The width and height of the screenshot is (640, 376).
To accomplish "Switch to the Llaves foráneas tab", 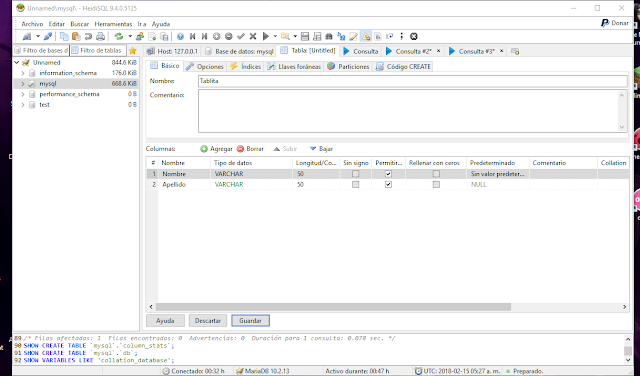I will [294, 67].
